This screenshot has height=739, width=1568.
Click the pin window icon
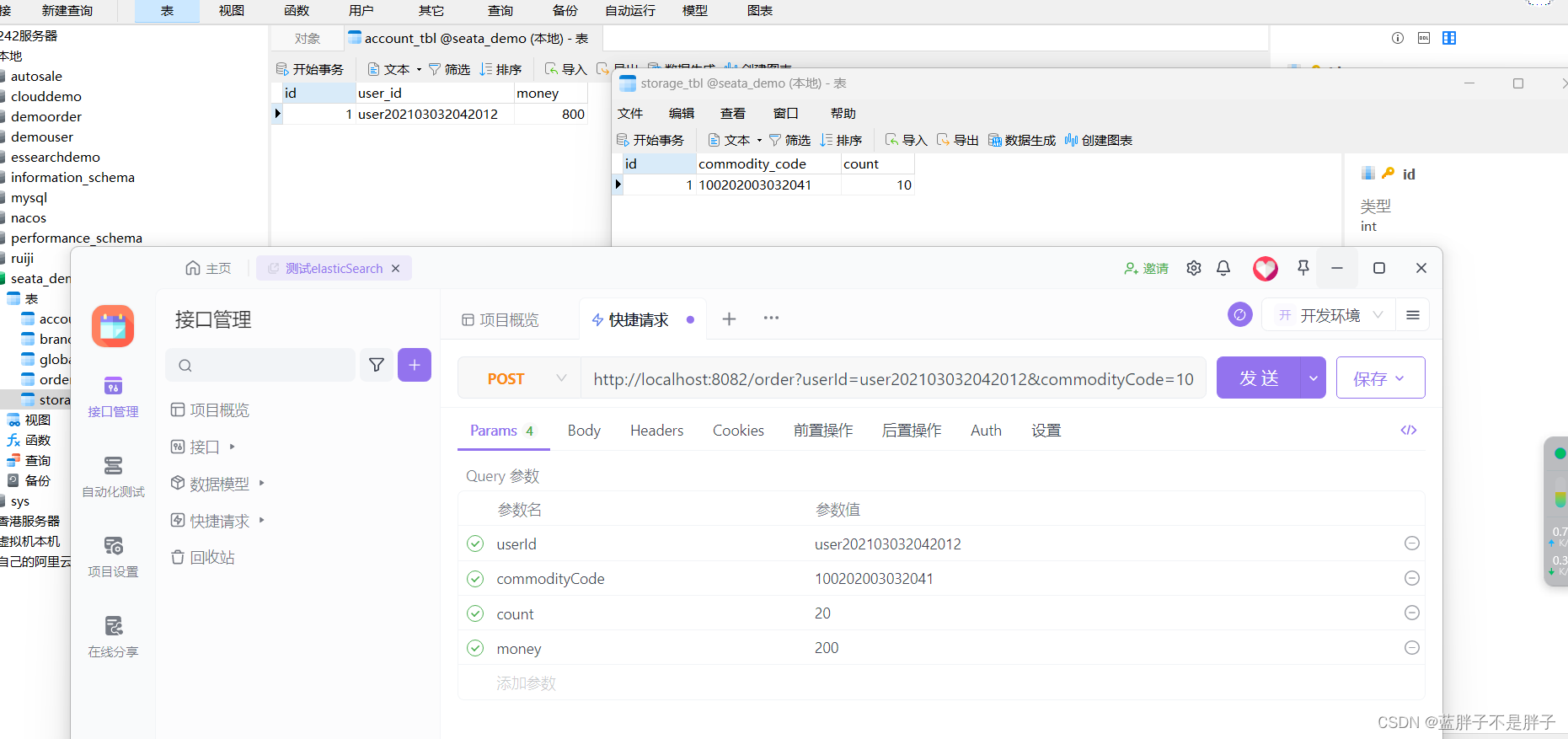pyautogui.click(x=1303, y=268)
